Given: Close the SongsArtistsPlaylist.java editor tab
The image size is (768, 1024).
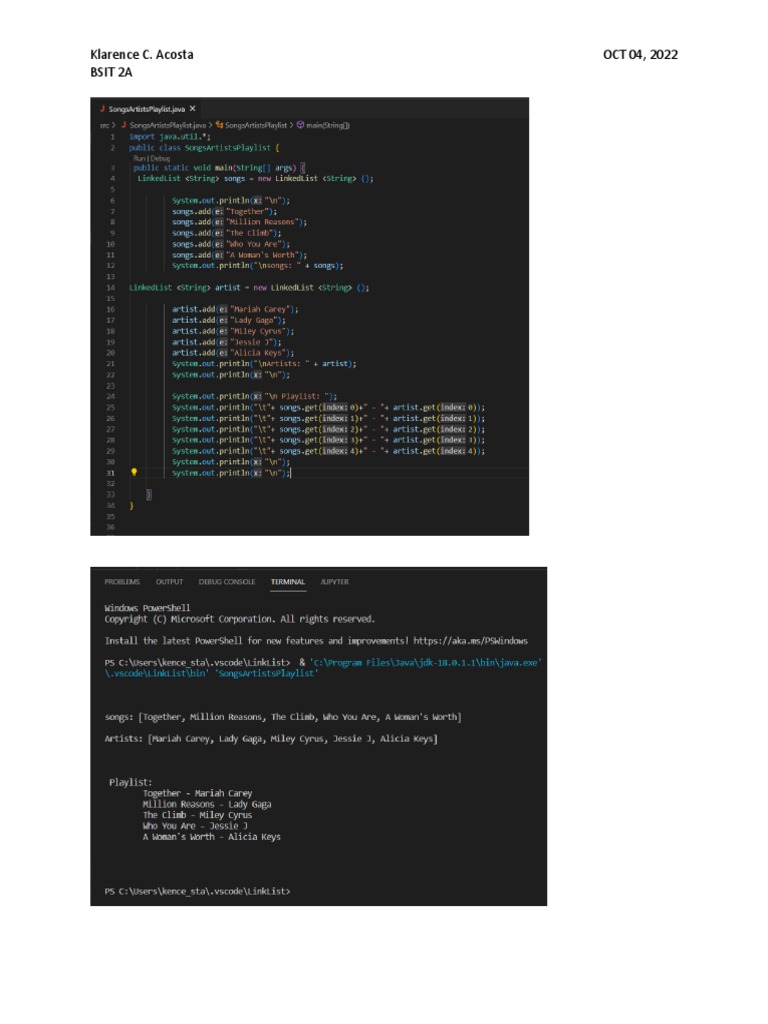Looking at the screenshot, I should [192, 109].
